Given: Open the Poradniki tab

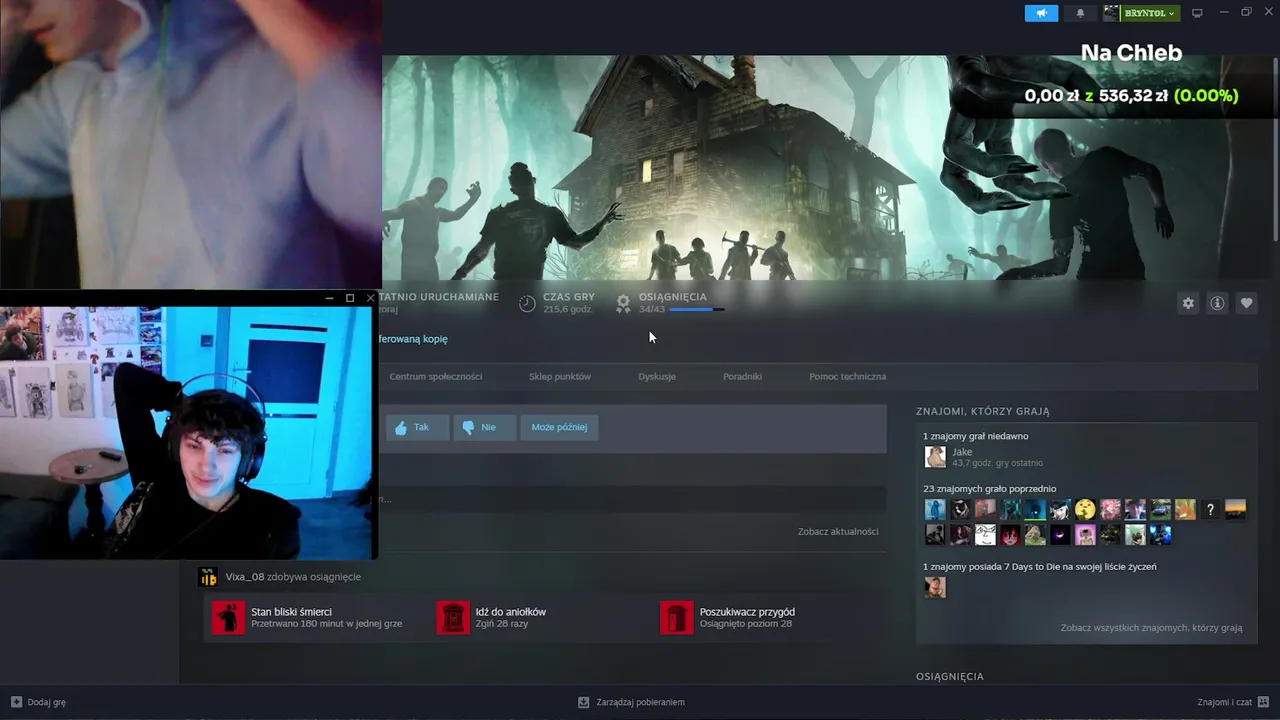Looking at the screenshot, I should click(x=742, y=377).
